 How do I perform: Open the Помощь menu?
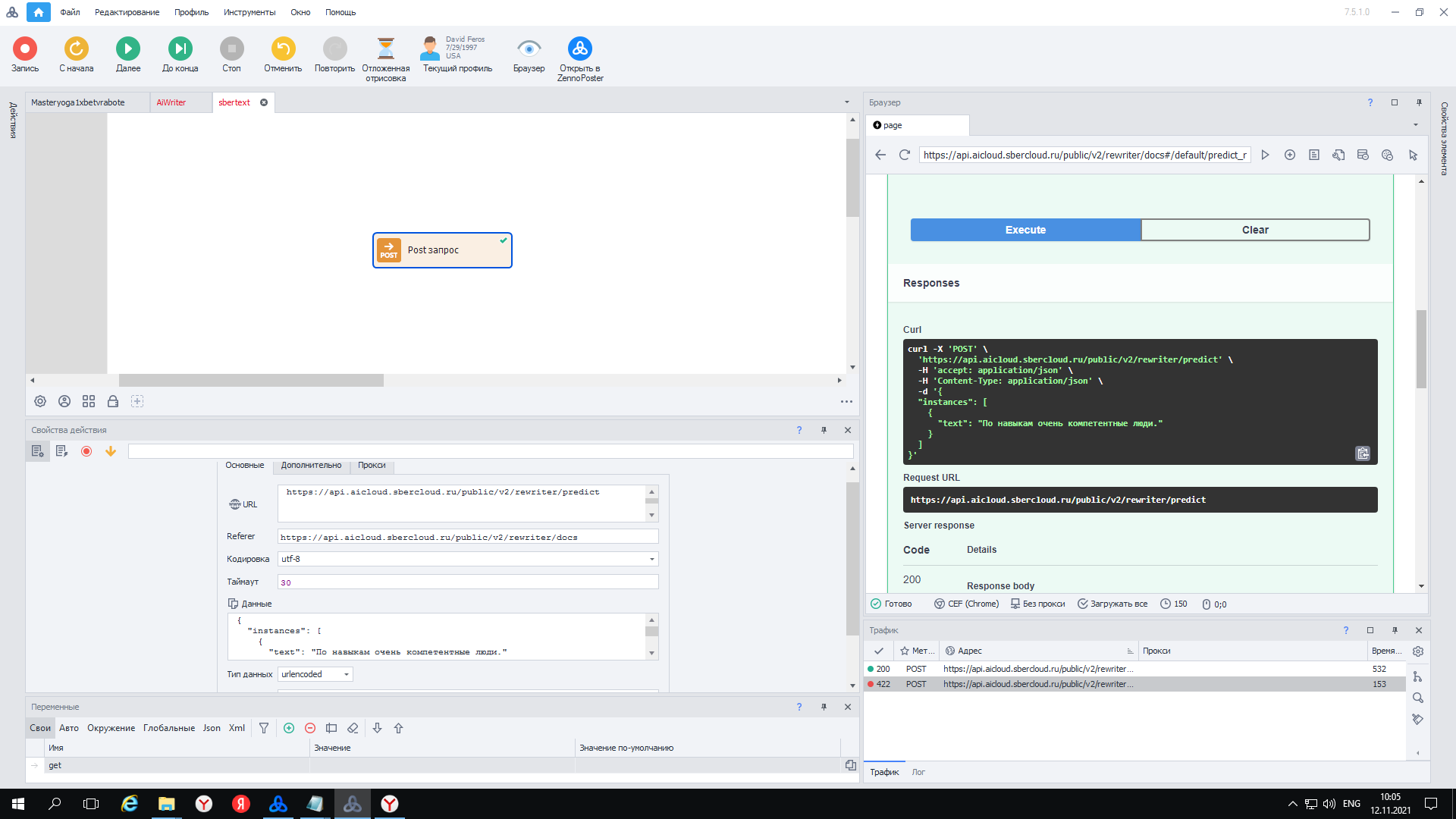340,12
